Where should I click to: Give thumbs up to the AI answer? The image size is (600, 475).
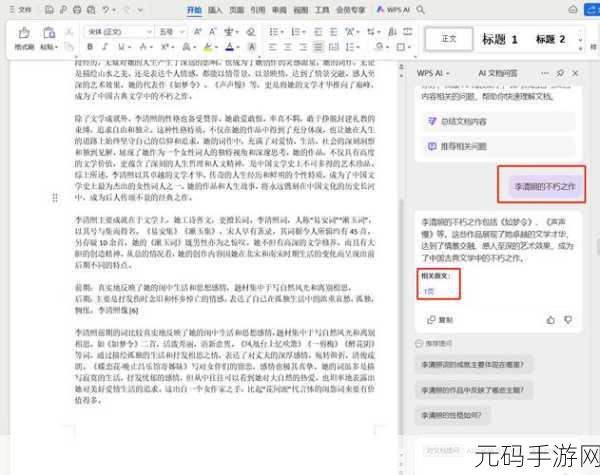551,320
